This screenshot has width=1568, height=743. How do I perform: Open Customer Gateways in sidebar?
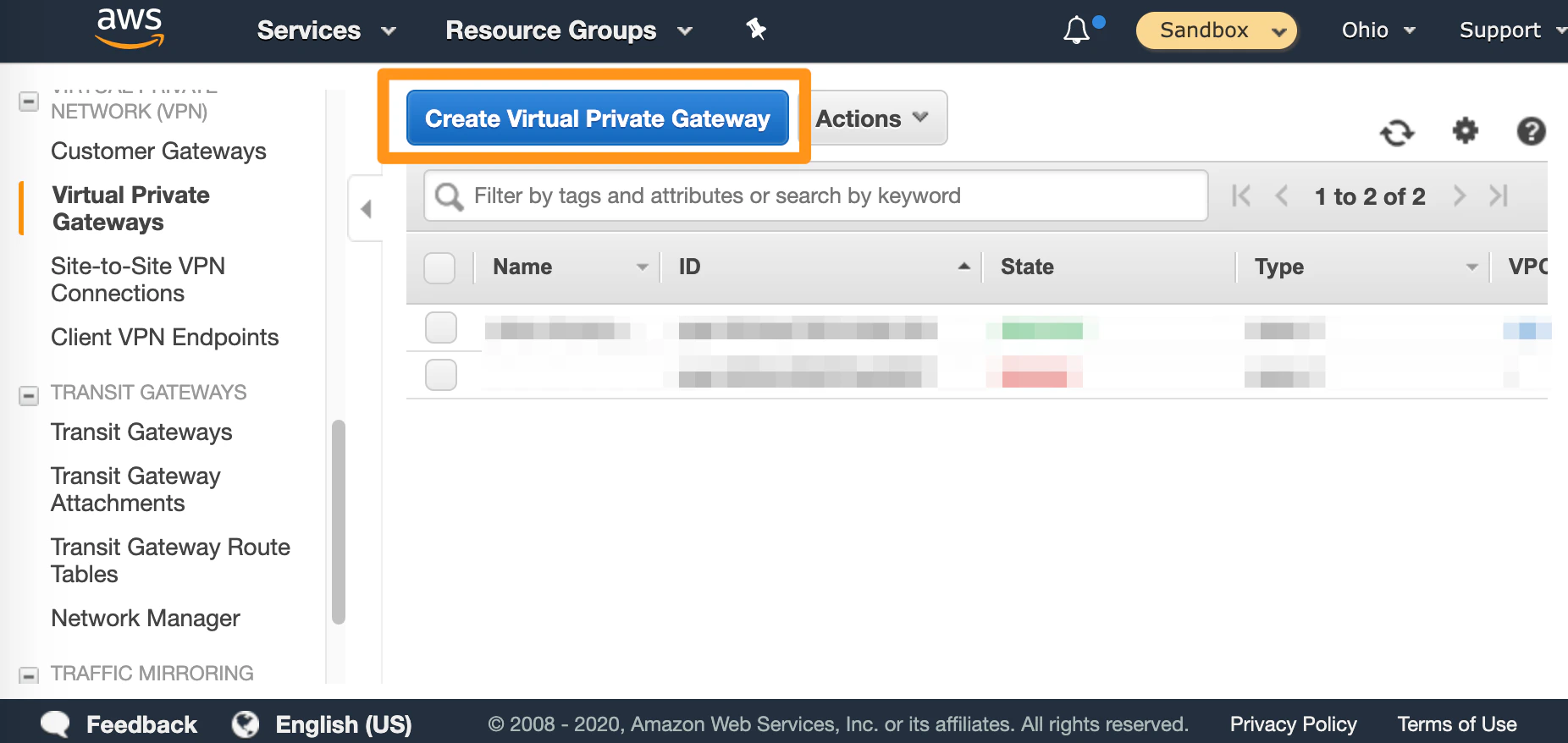tap(158, 151)
